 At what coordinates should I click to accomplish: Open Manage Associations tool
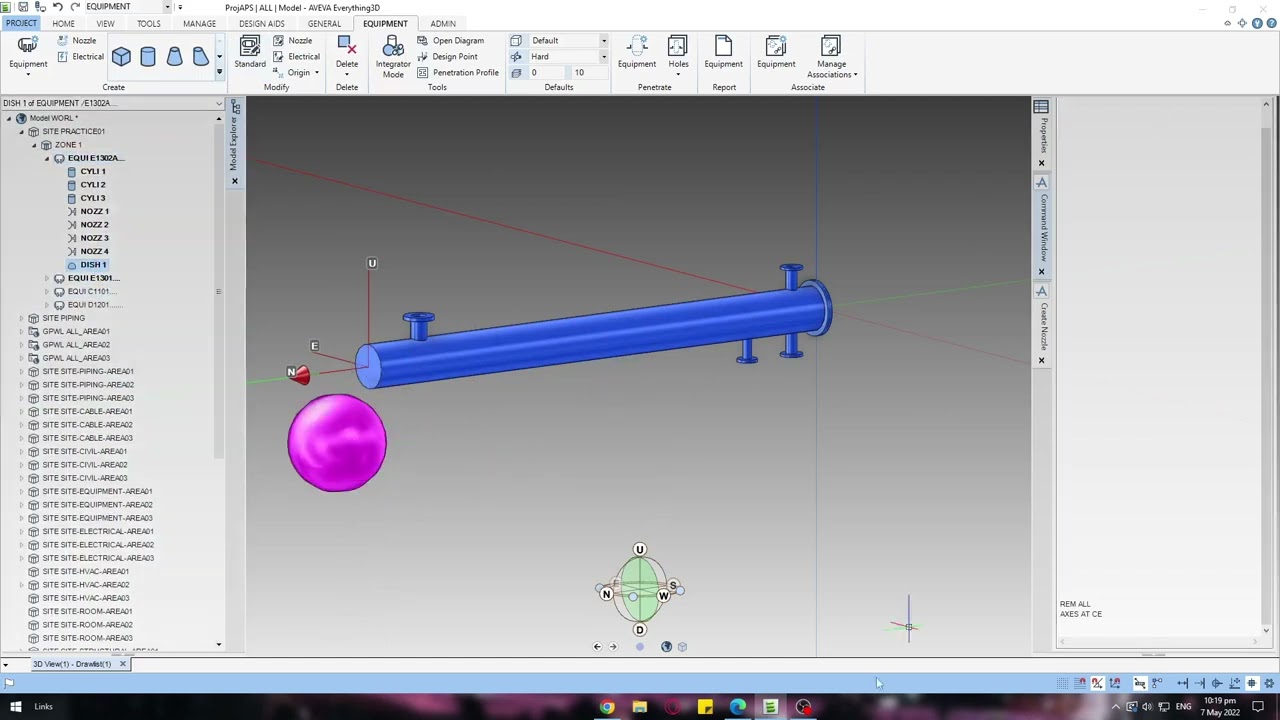832,57
